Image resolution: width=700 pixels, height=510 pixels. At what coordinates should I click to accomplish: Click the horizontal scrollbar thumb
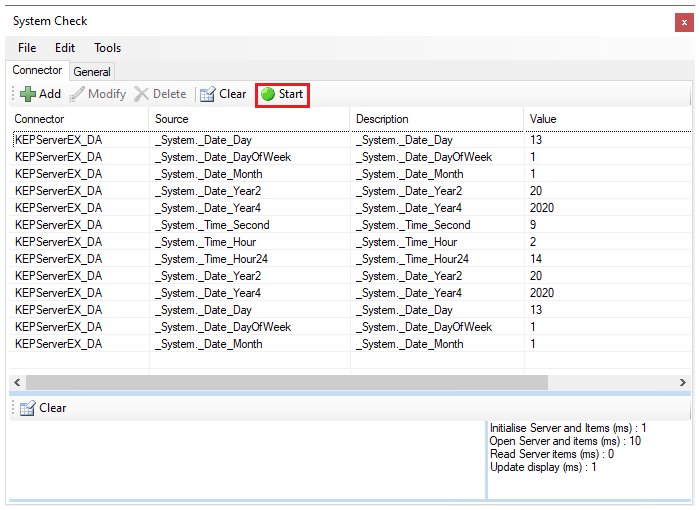coord(287,382)
